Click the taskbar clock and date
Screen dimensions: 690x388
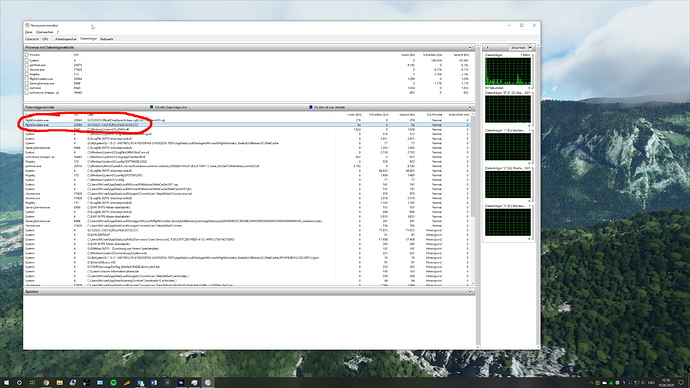point(666,383)
